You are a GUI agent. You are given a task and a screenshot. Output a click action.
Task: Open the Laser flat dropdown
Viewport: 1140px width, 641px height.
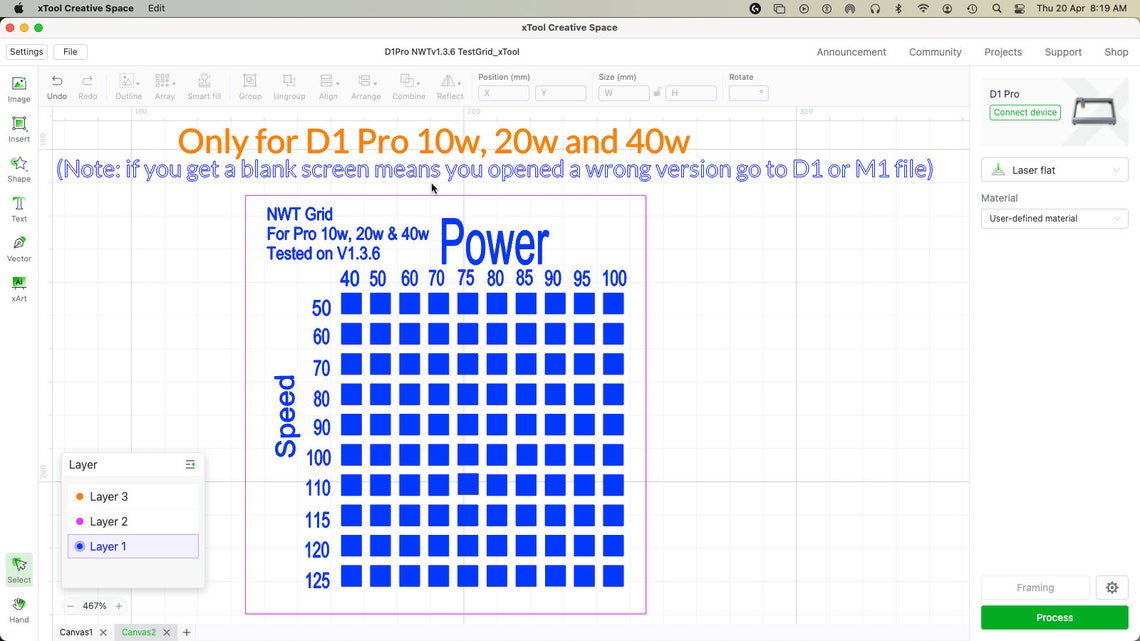(x=1053, y=169)
